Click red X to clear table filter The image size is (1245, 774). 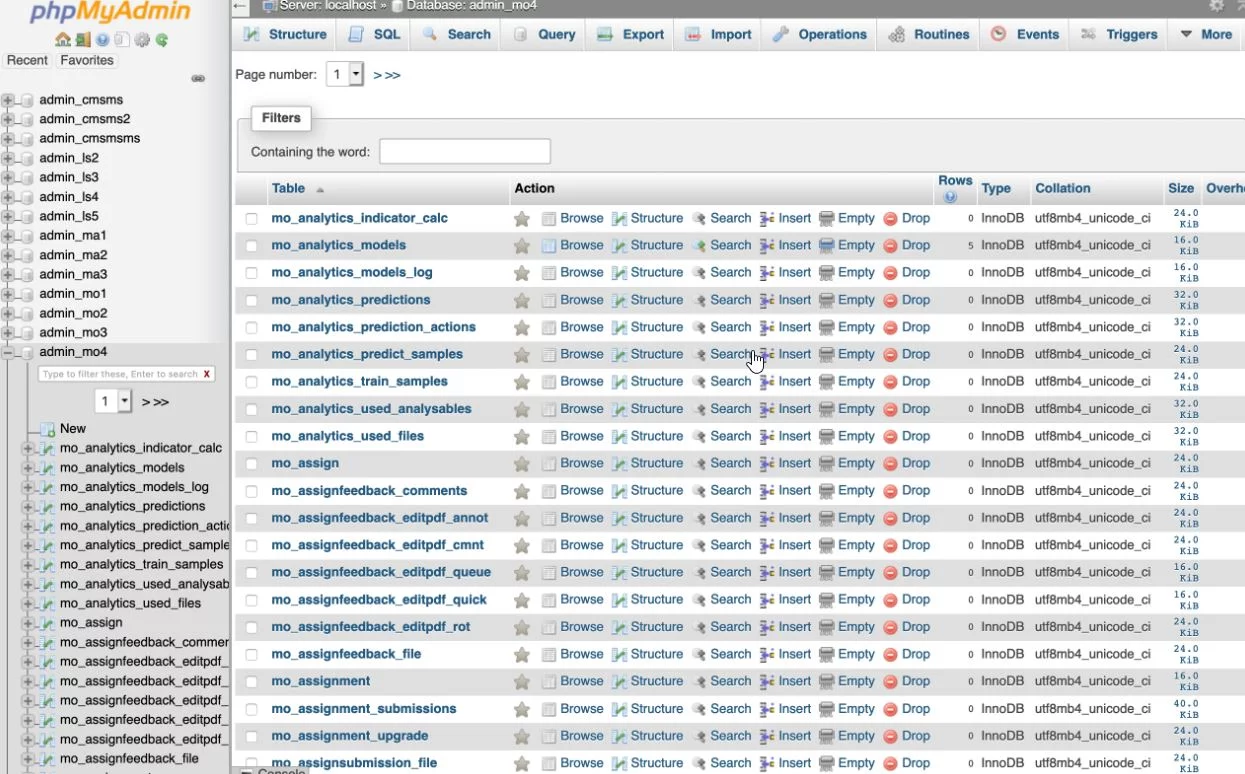pos(207,374)
